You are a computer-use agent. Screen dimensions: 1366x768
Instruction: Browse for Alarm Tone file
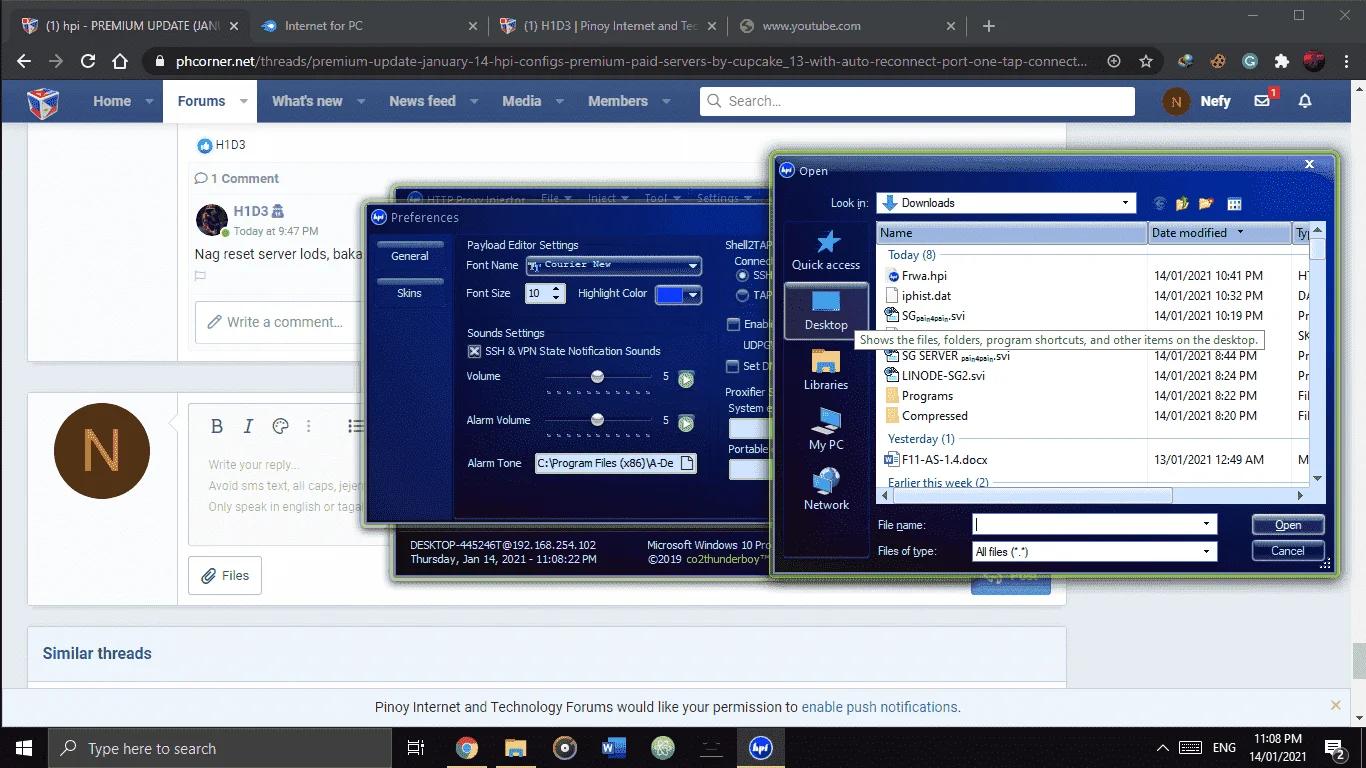point(686,463)
